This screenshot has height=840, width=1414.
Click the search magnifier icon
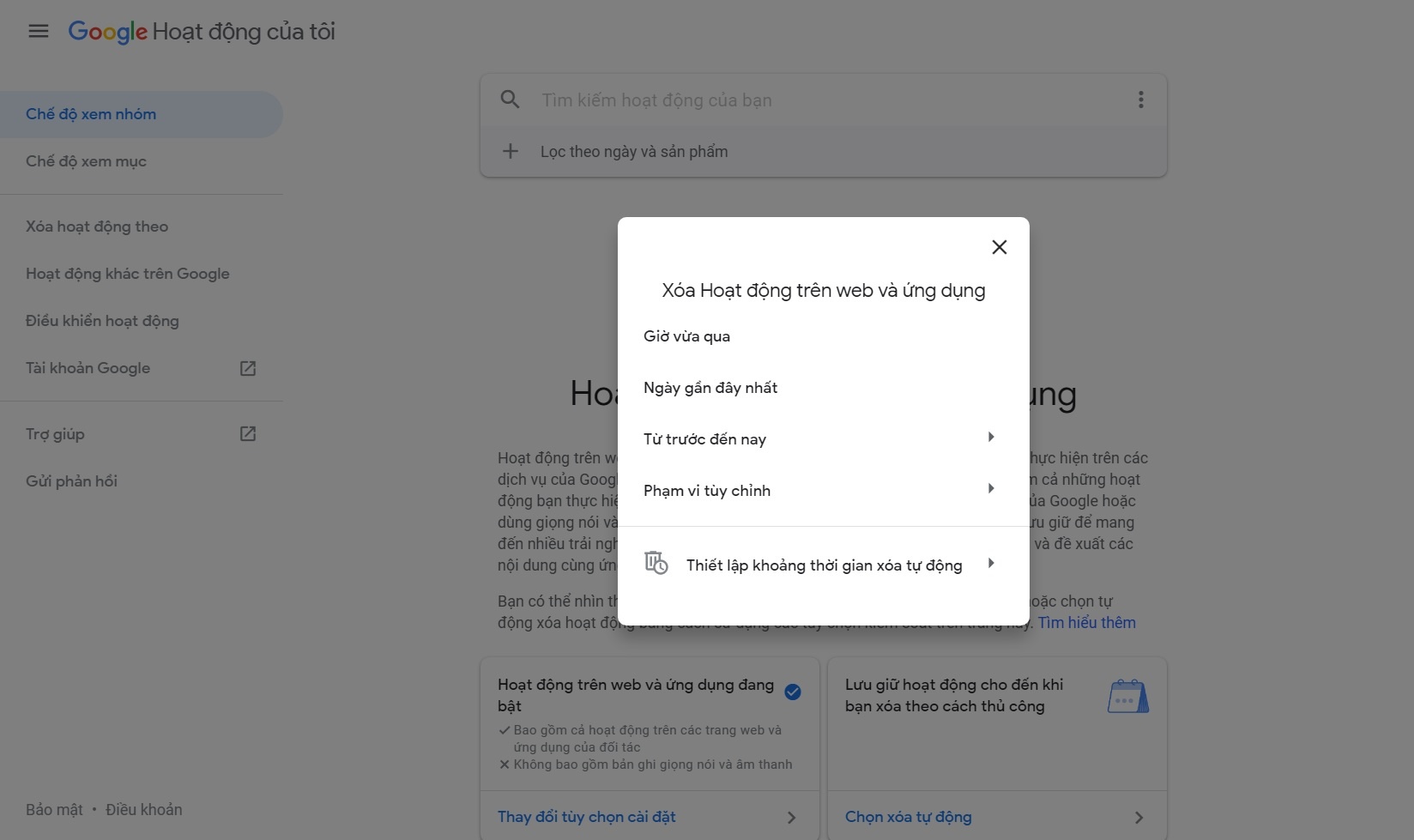511,100
